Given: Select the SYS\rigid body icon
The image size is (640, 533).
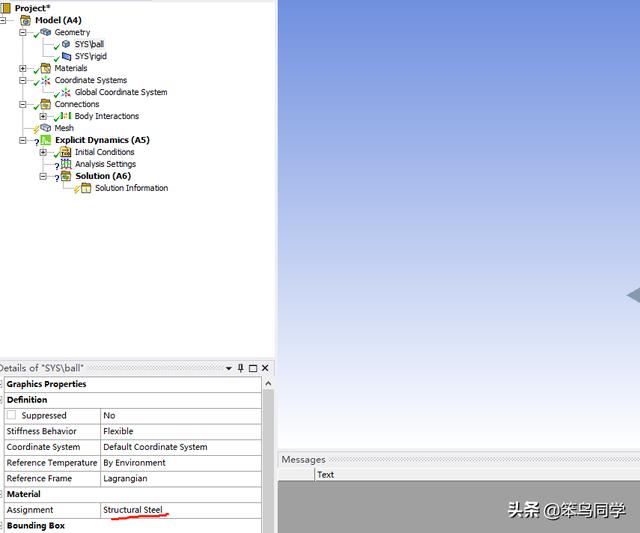Looking at the screenshot, I should pos(66,56).
